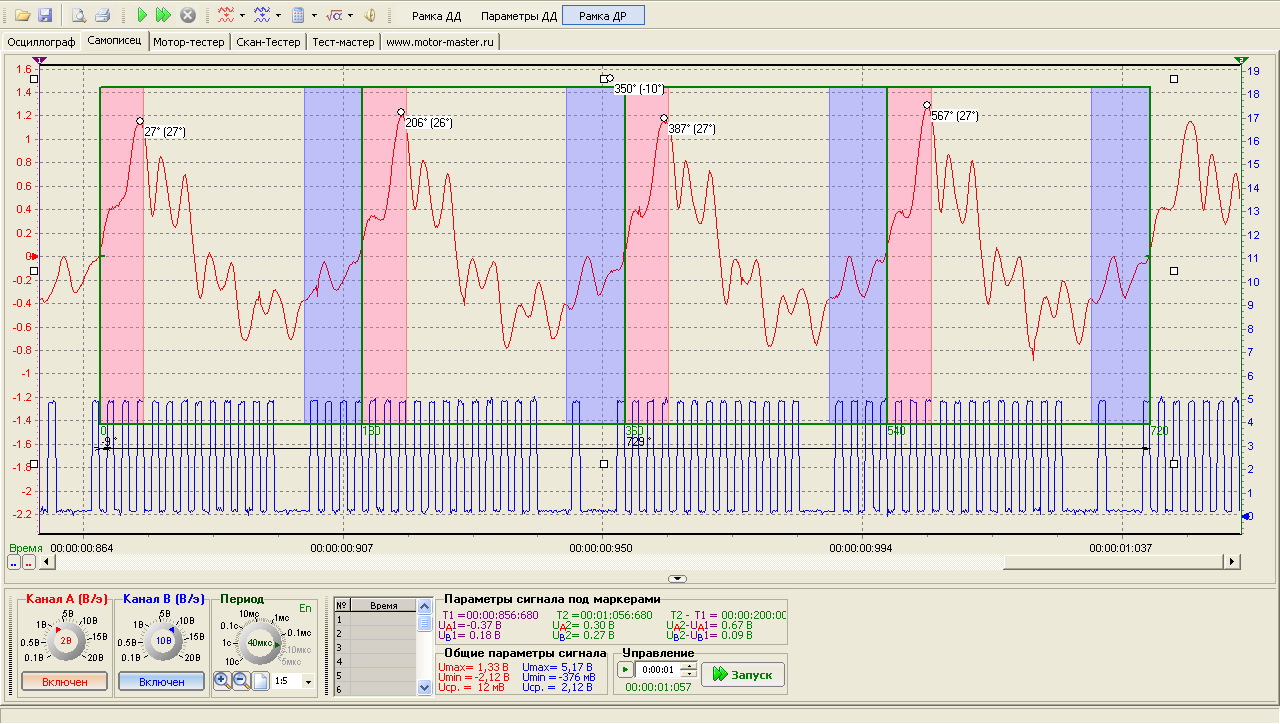
Task: Toggle the Рамка ДР frame button
Action: (603, 16)
